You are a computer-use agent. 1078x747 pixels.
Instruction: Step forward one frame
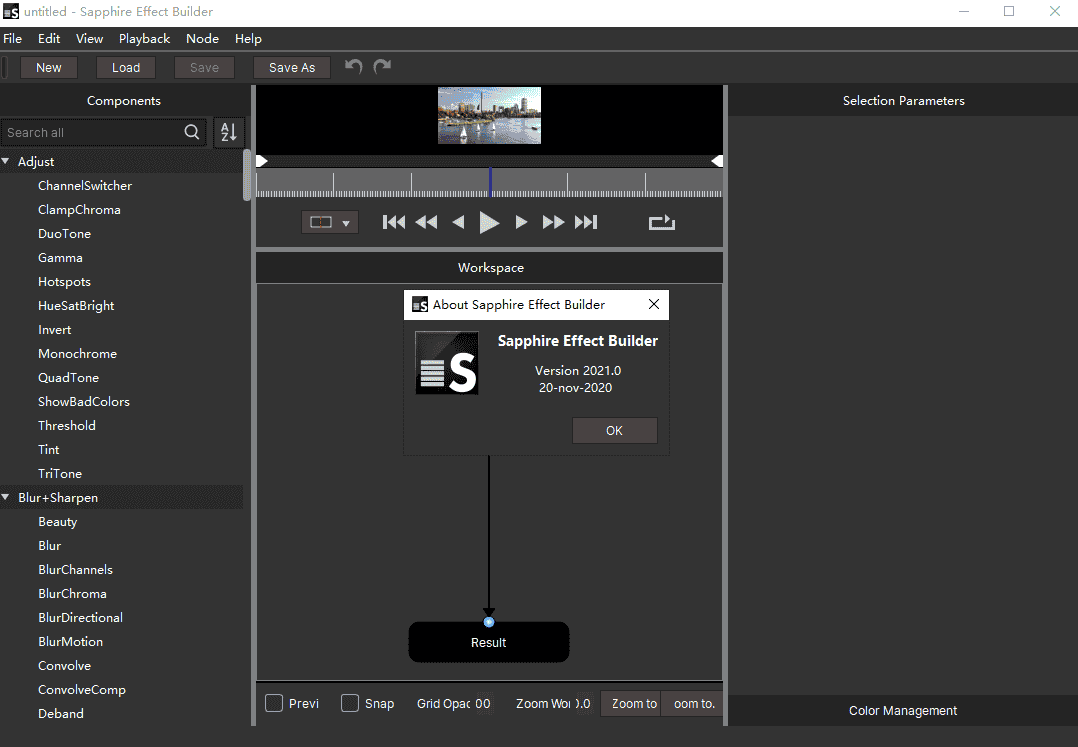coord(521,222)
